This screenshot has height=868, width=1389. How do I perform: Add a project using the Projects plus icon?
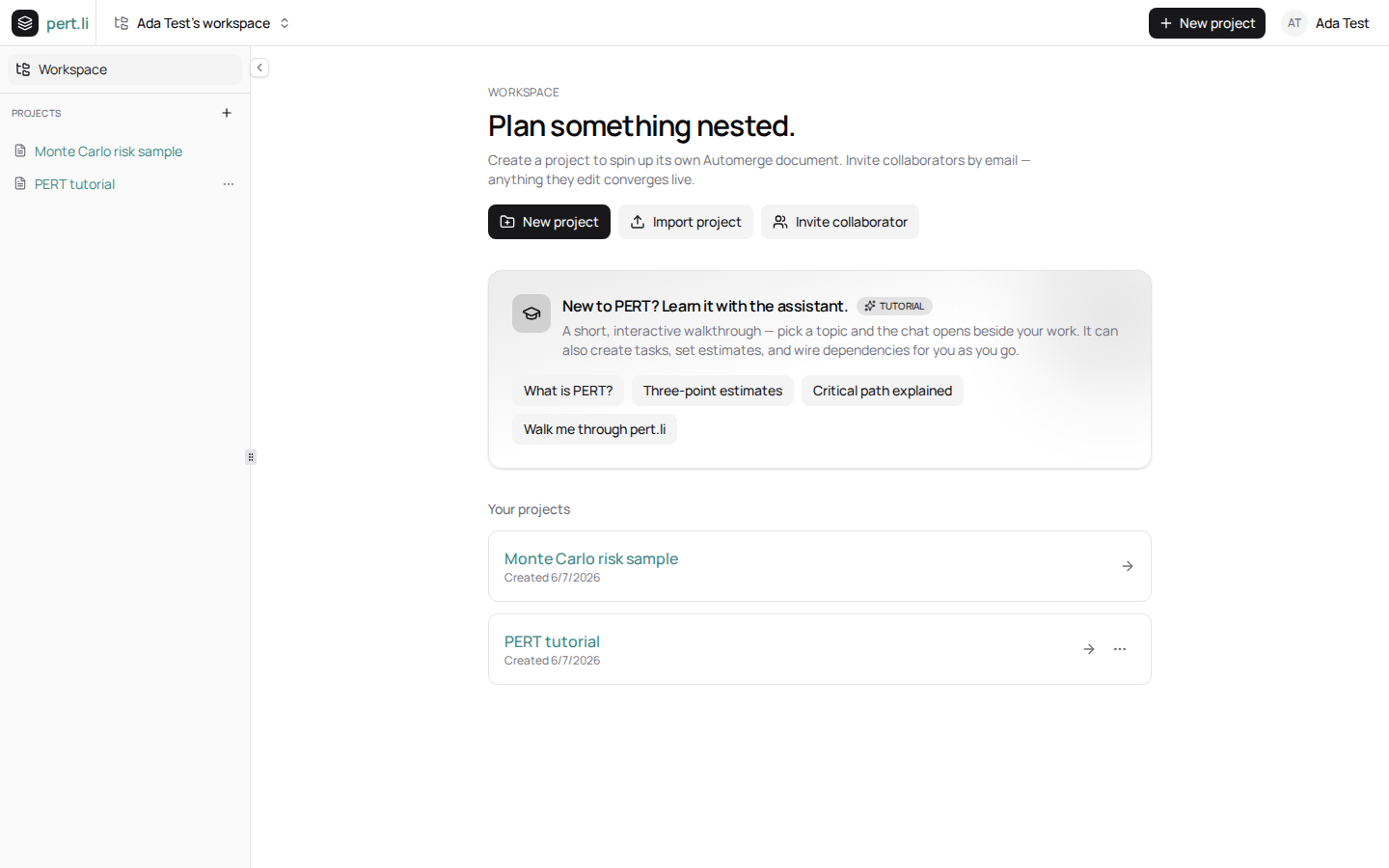point(227,113)
